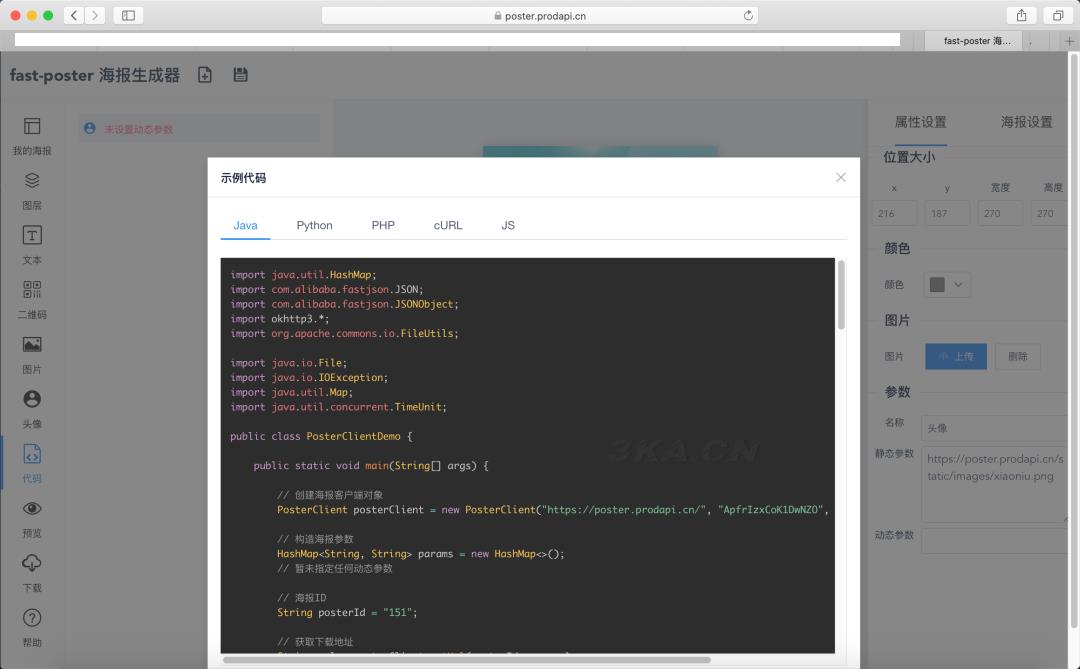Expand the 颜色 color picker dropdown
The height and width of the screenshot is (669, 1080).
point(947,285)
